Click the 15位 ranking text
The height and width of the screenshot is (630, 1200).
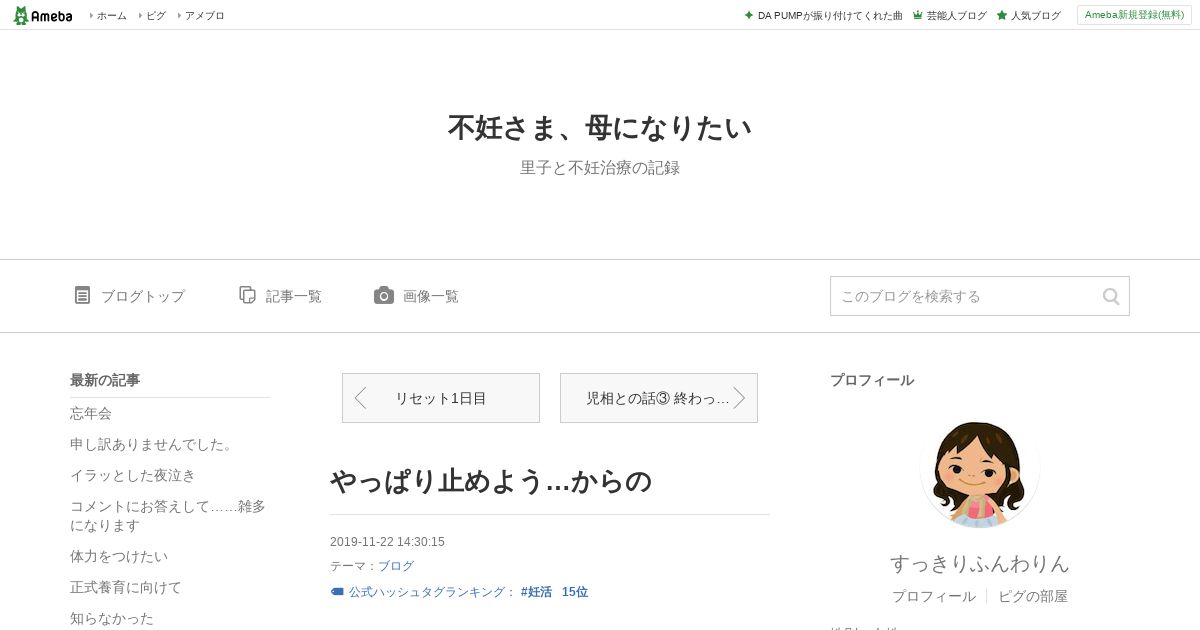575,592
